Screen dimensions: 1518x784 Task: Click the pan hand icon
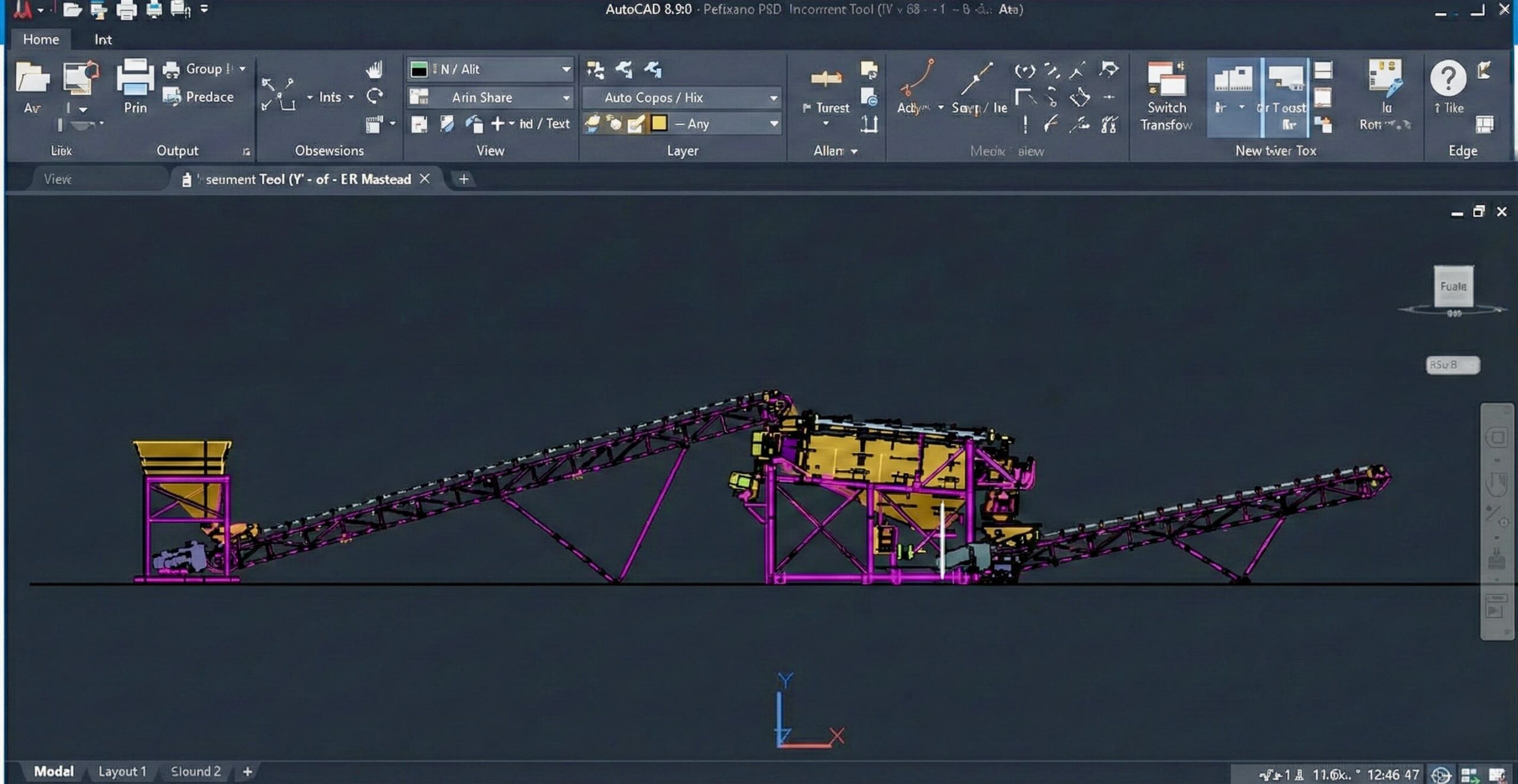(374, 70)
